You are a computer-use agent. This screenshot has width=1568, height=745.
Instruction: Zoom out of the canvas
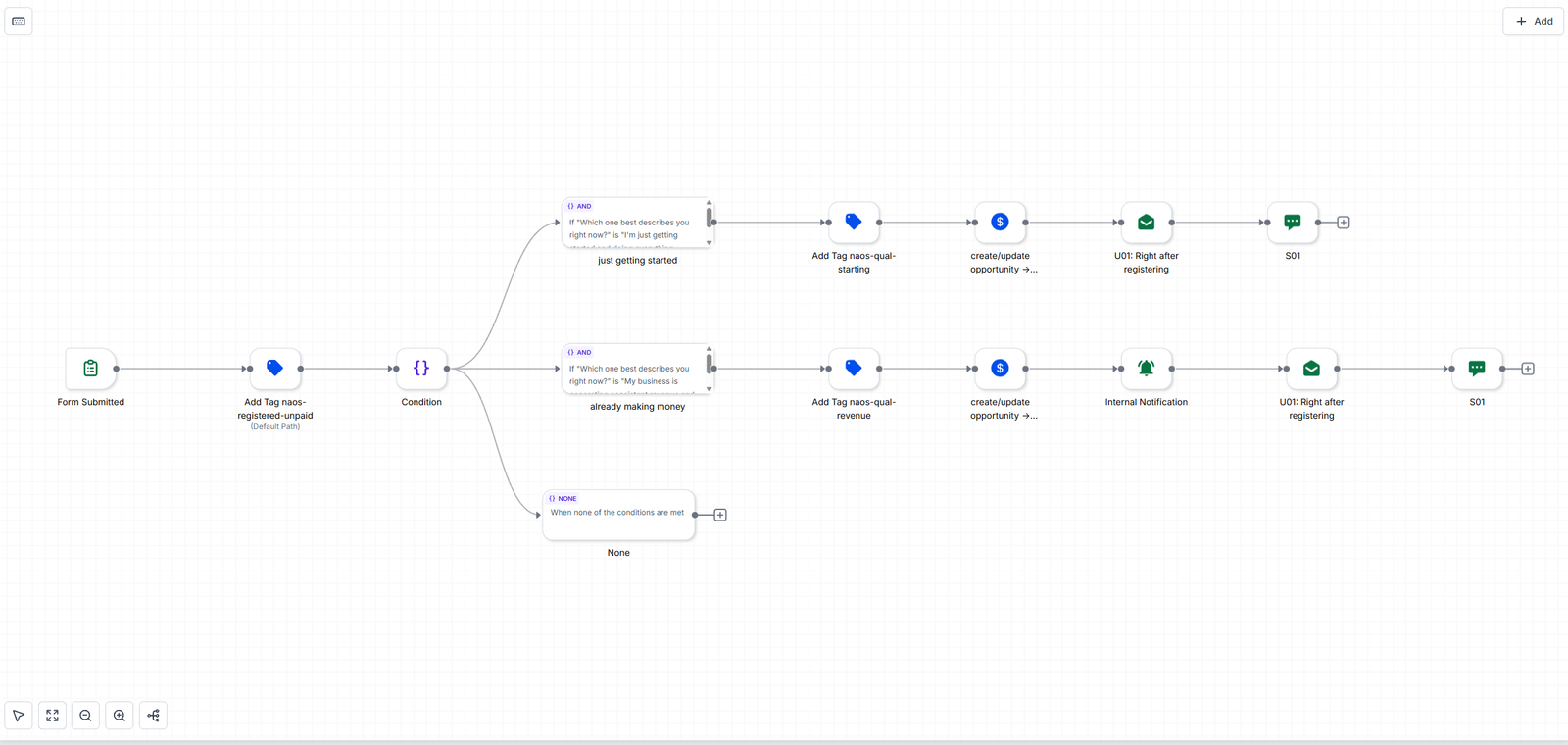click(86, 716)
